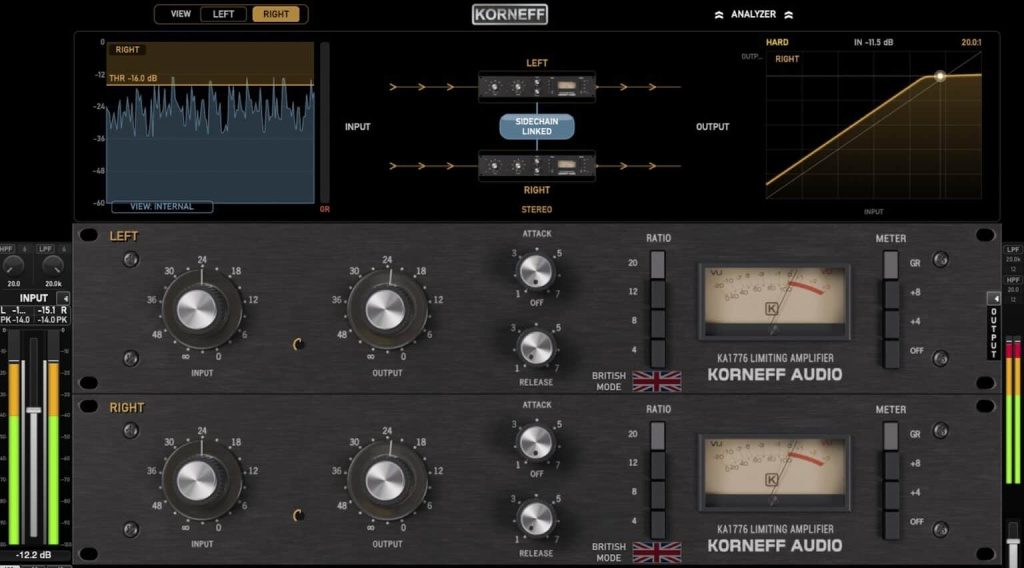Click the RIGHT unit ATTACK knob
1024x568 pixels.
click(x=536, y=442)
